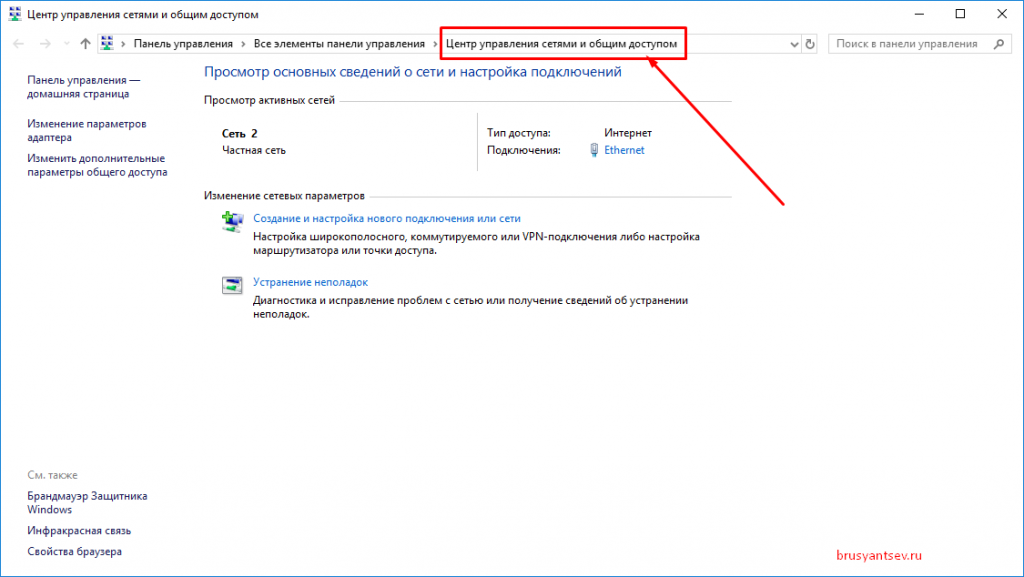
Task: Refresh the page with the refresh icon
Action: (810, 44)
